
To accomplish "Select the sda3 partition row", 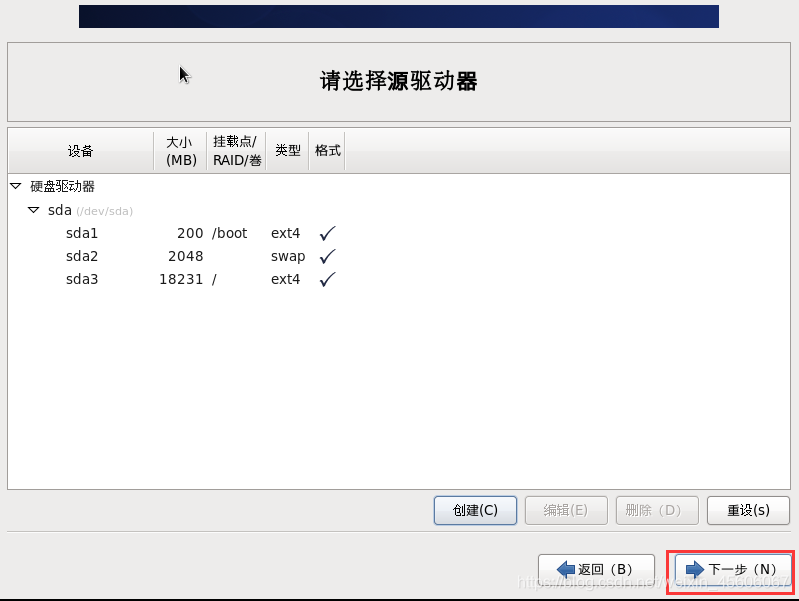I will [x=399, y=279].
